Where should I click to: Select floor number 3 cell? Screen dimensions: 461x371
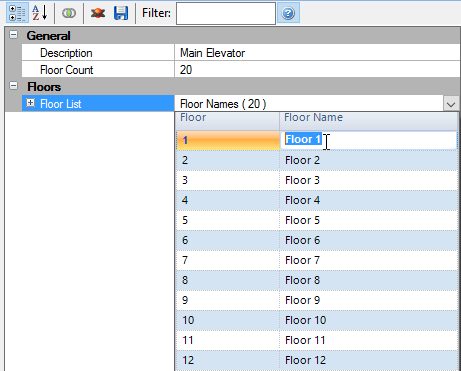click(x=228, y=180)
